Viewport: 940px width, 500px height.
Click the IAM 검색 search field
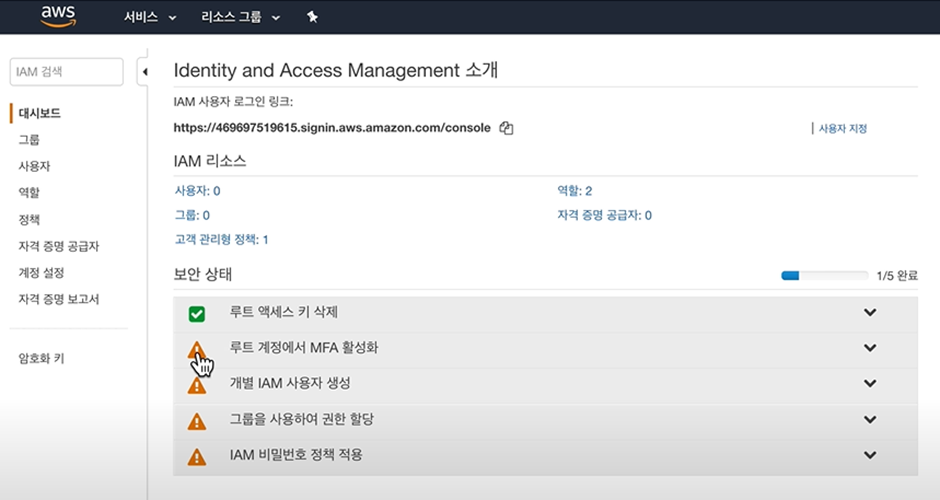tap(67, 72)
